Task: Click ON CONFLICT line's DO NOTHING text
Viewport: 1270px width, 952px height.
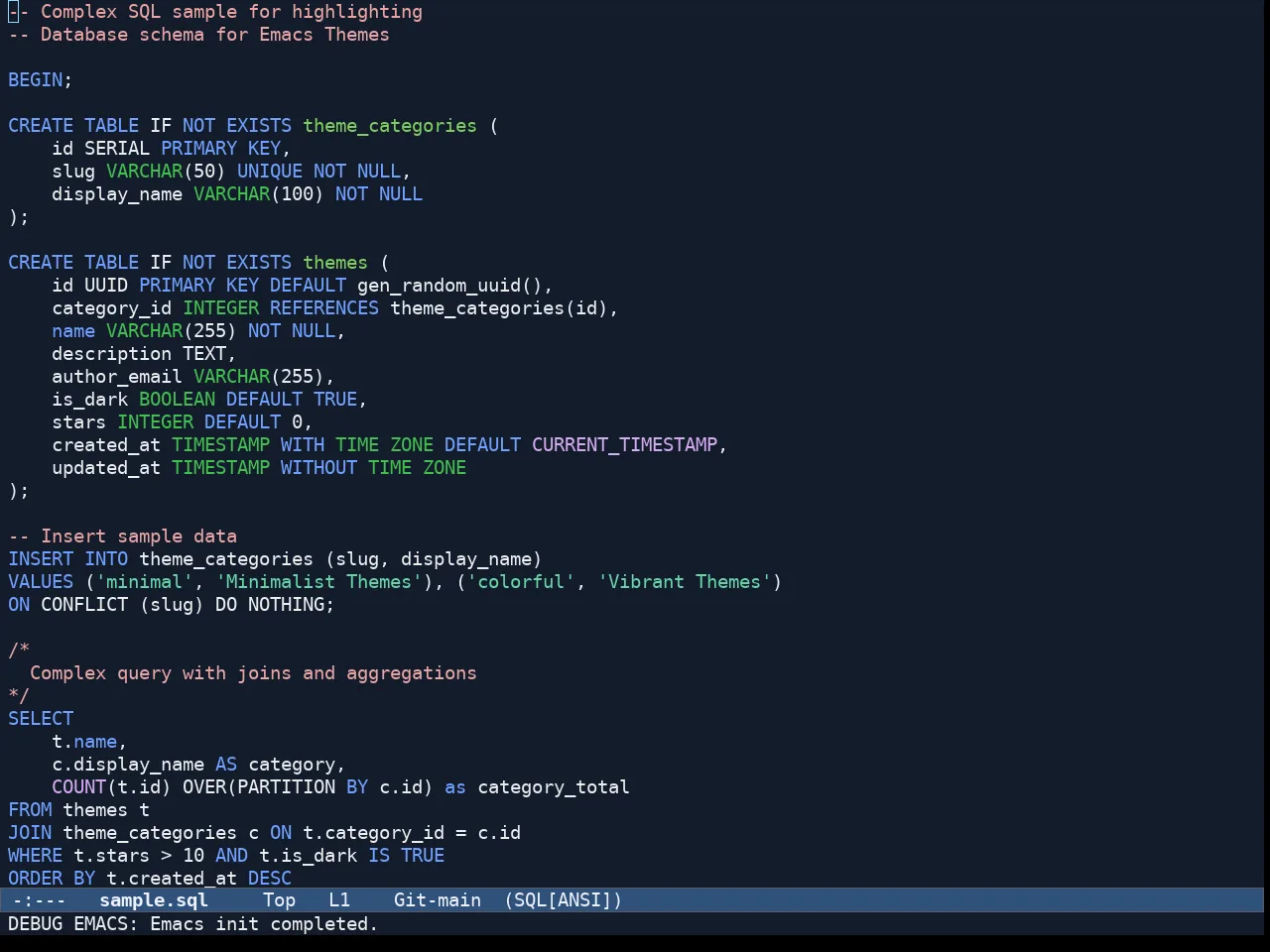Action: point(269,605)
